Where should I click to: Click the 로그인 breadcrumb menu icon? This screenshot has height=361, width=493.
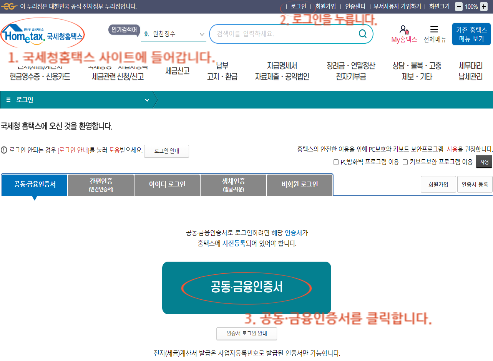coord(8,100)
